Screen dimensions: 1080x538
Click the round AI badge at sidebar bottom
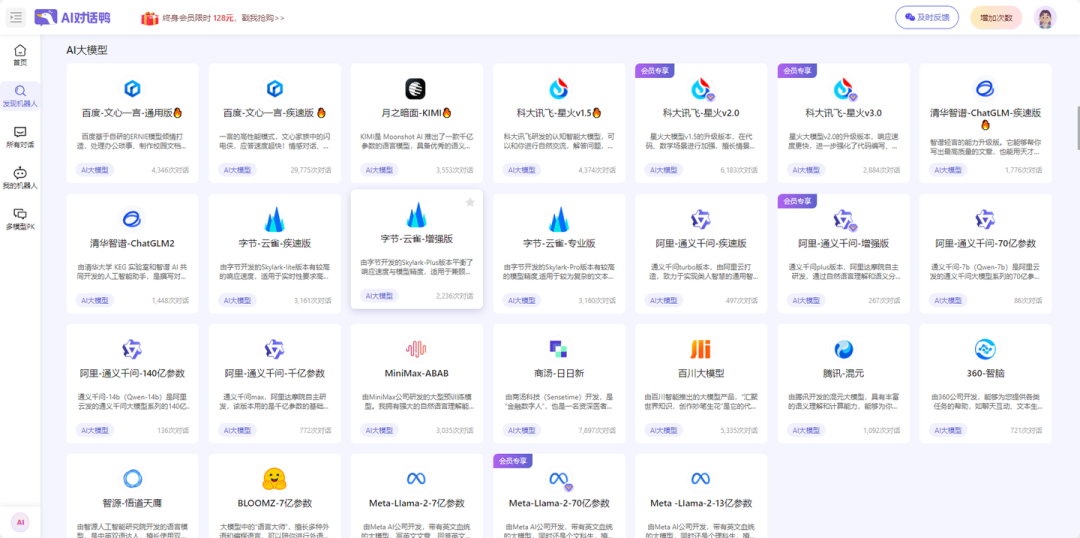20,521
